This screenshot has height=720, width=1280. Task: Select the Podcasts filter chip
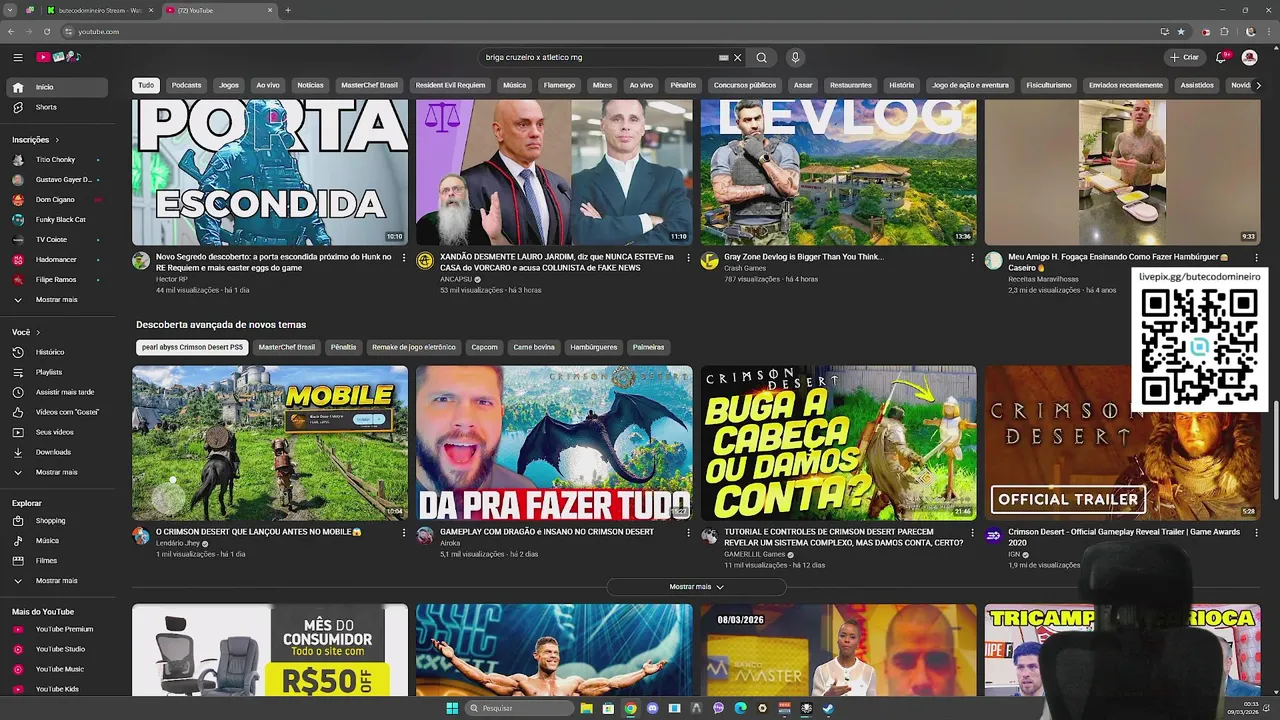coord(186,85)
